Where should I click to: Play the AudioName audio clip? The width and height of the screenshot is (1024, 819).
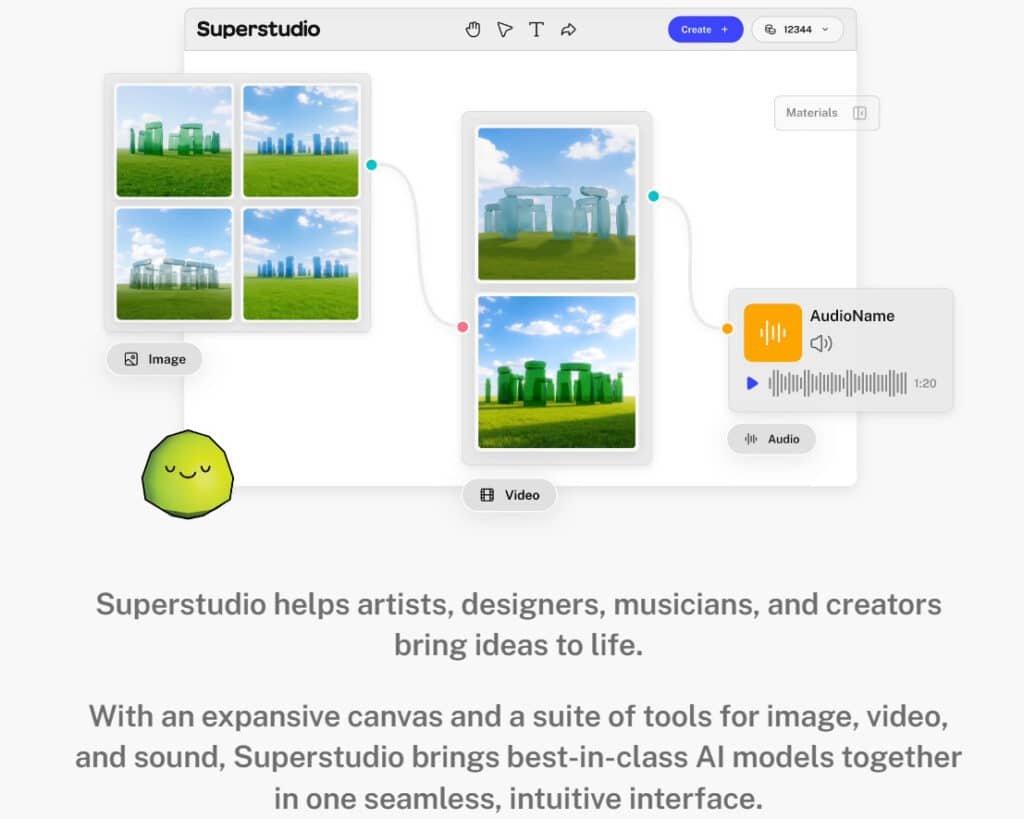point(752,383)
